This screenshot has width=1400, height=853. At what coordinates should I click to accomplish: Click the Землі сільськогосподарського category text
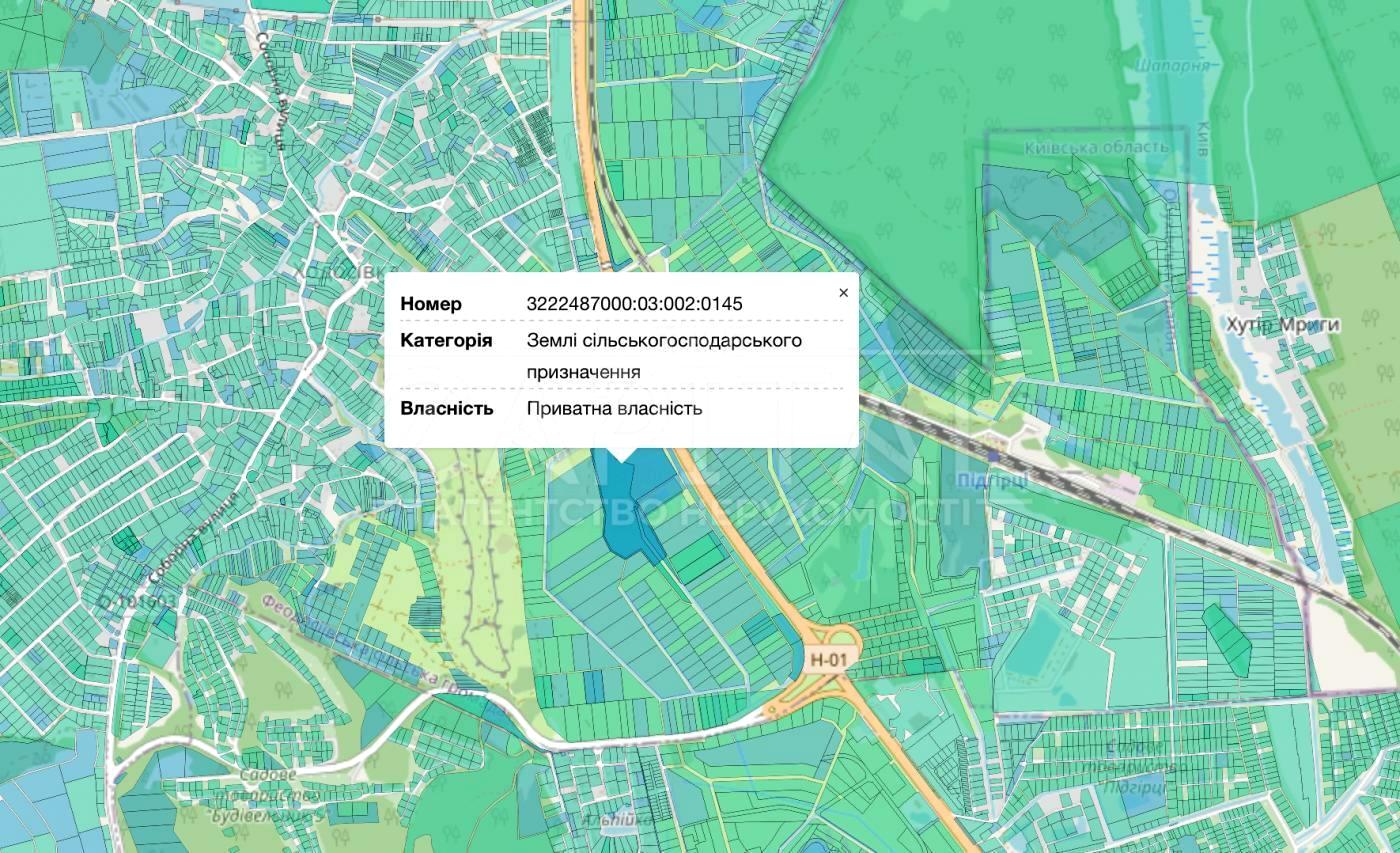point(664,341)
